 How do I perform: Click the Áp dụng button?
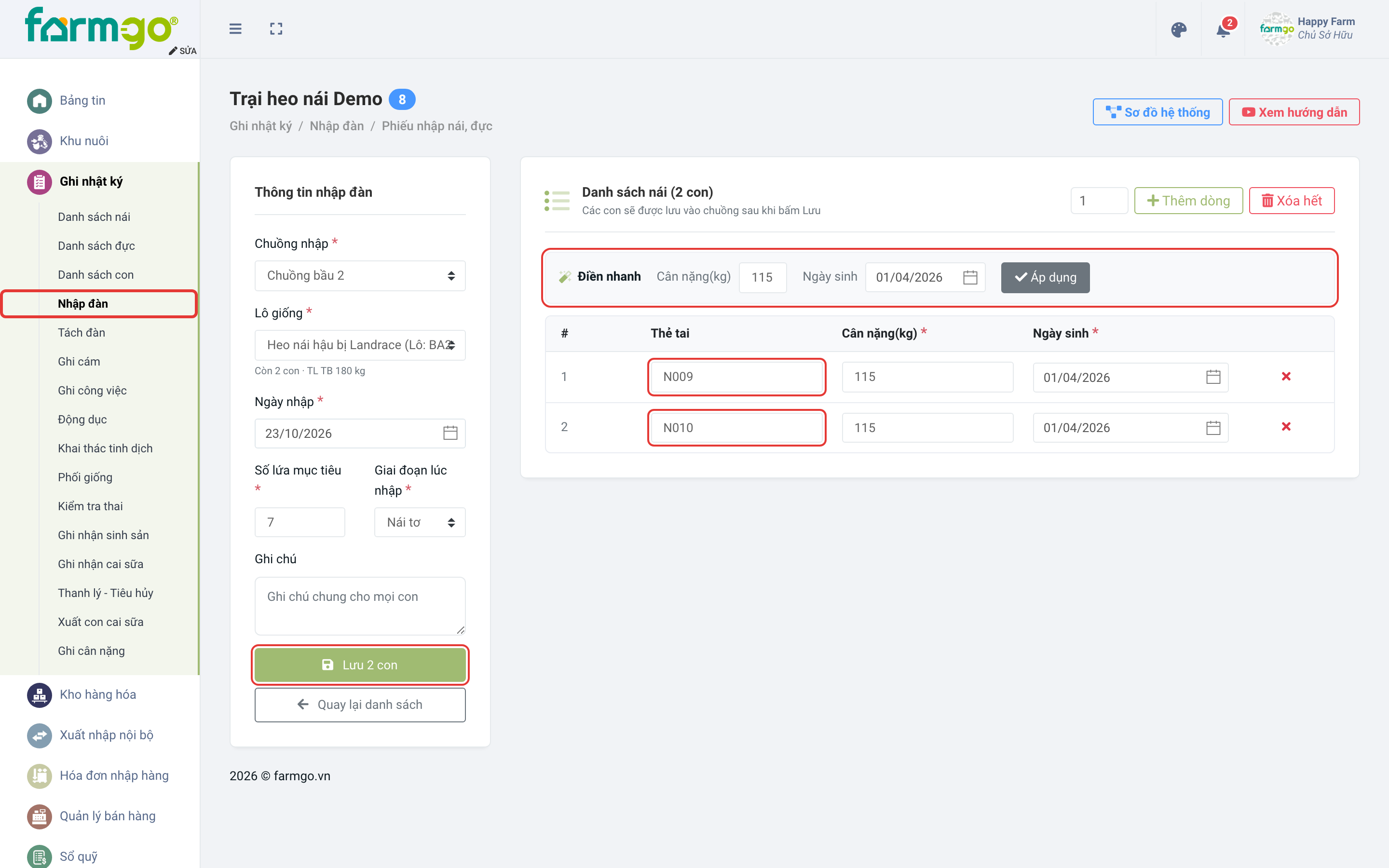[1045, 277]
